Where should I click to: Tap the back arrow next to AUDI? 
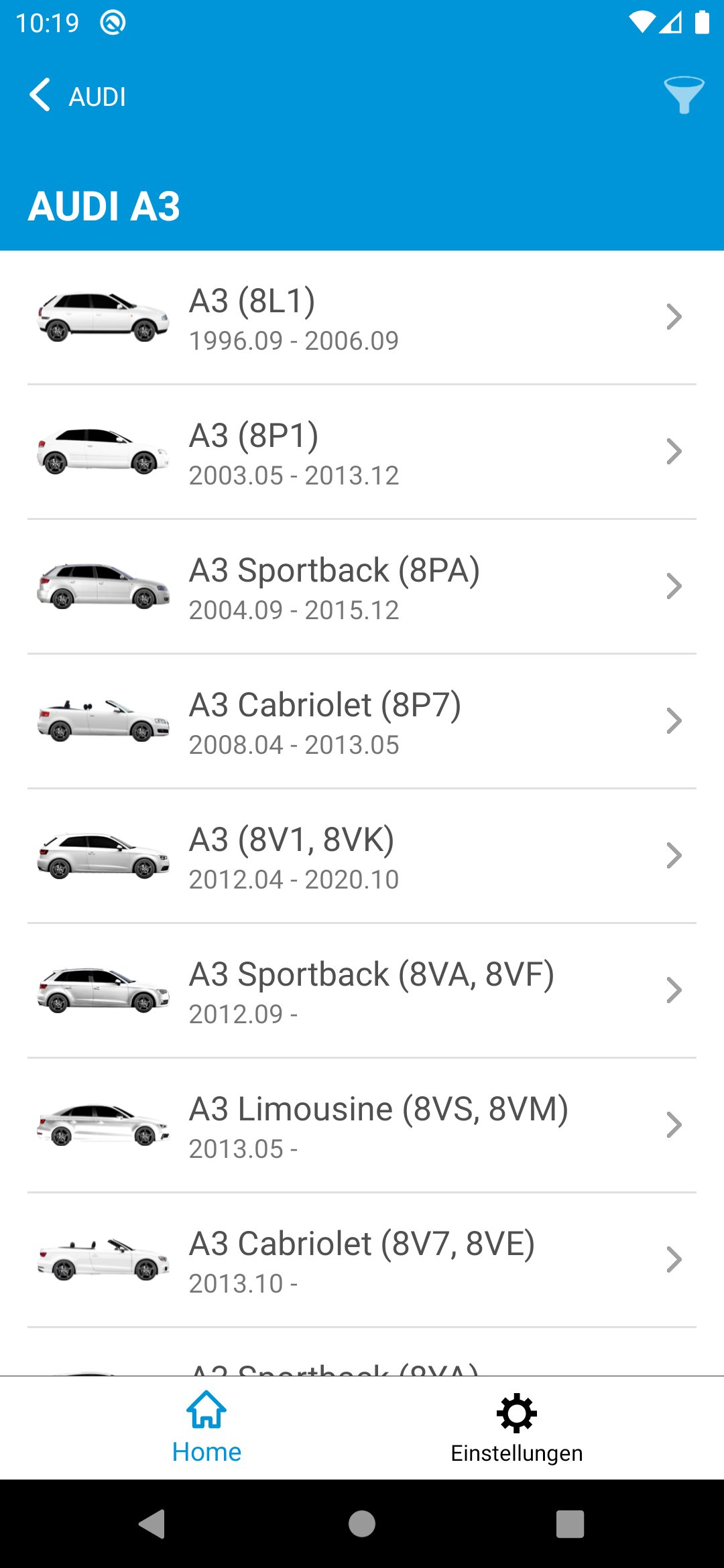click(40, 94)
